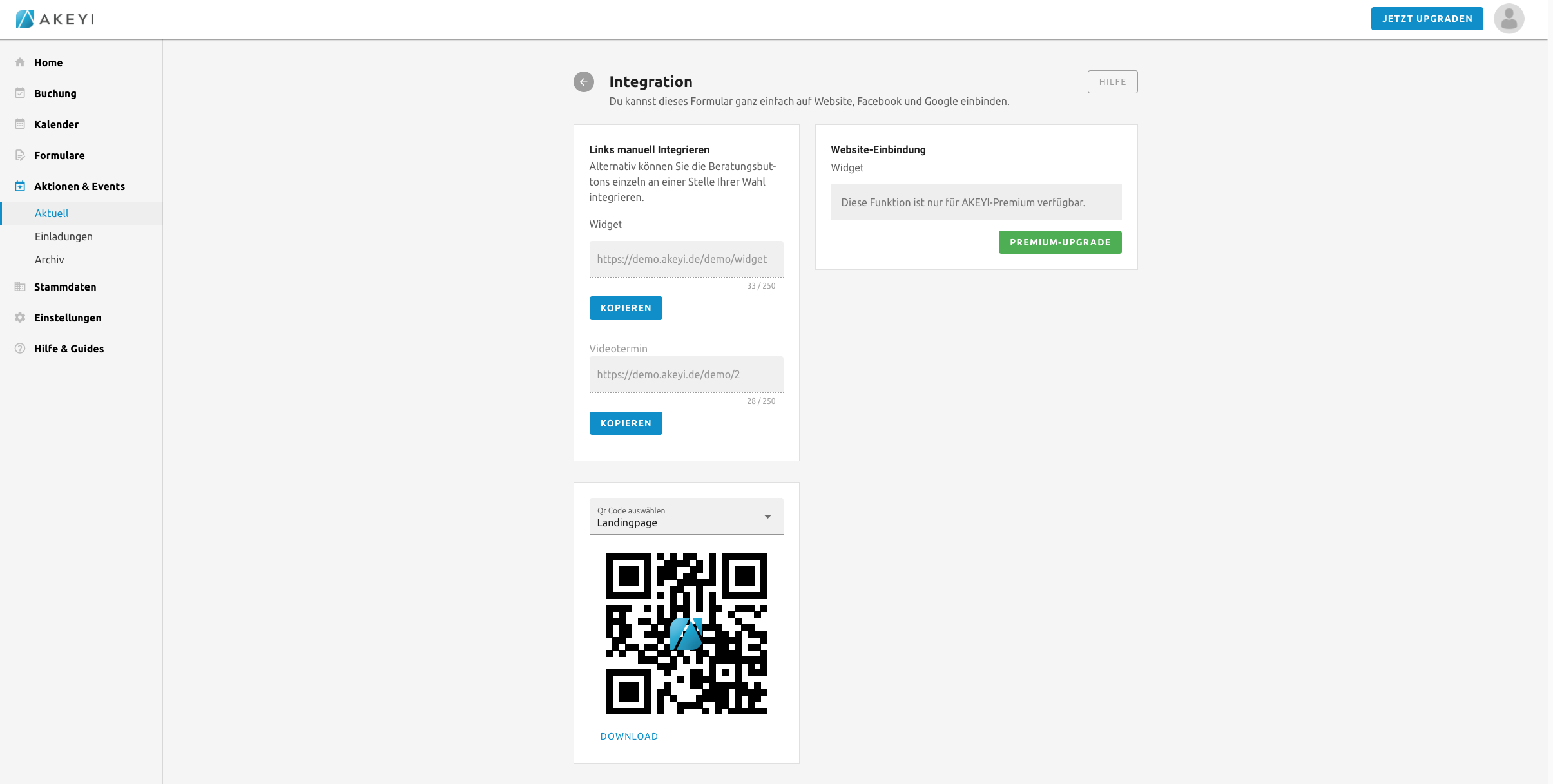Select the Aktuell submenu item
Image resolution: width=1553 pixels, height=784 pixels.
coord(52,213)
